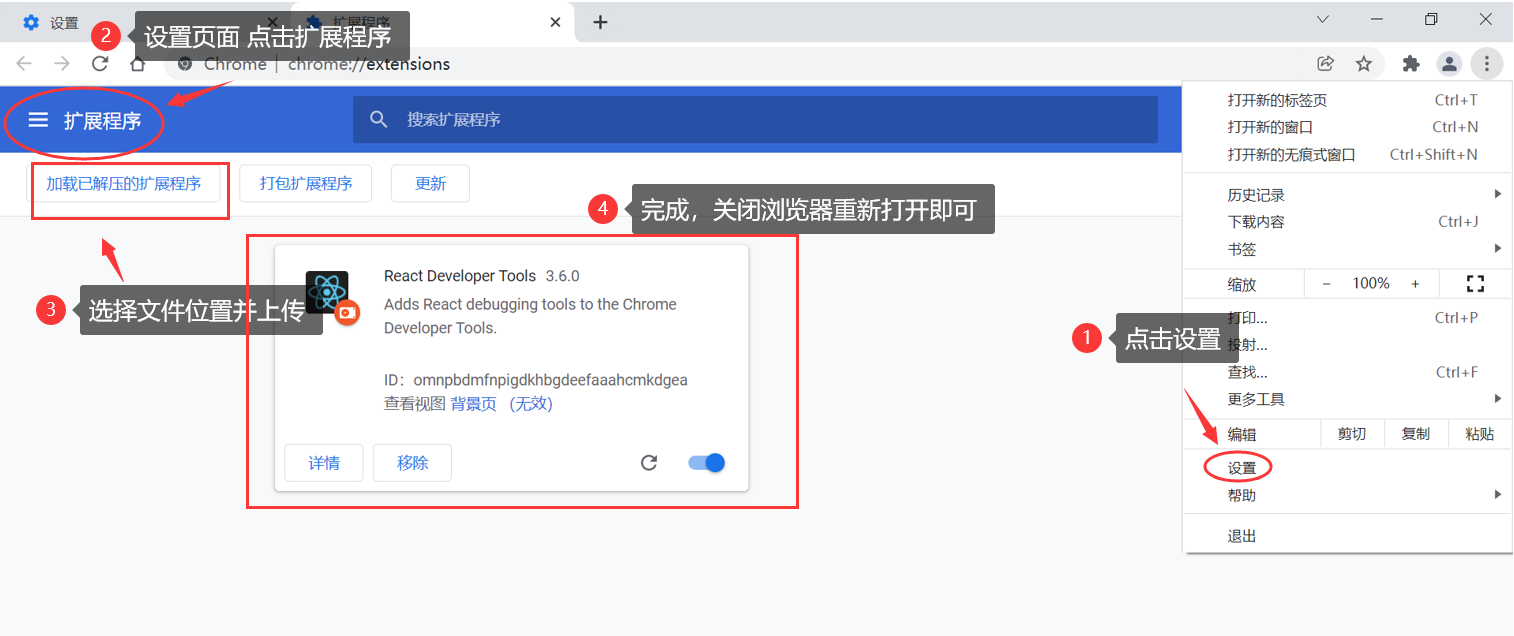Viewport: 1514px width, 636px height.
Task: Click the React Developer Tools logo
Action: [327, 292]
